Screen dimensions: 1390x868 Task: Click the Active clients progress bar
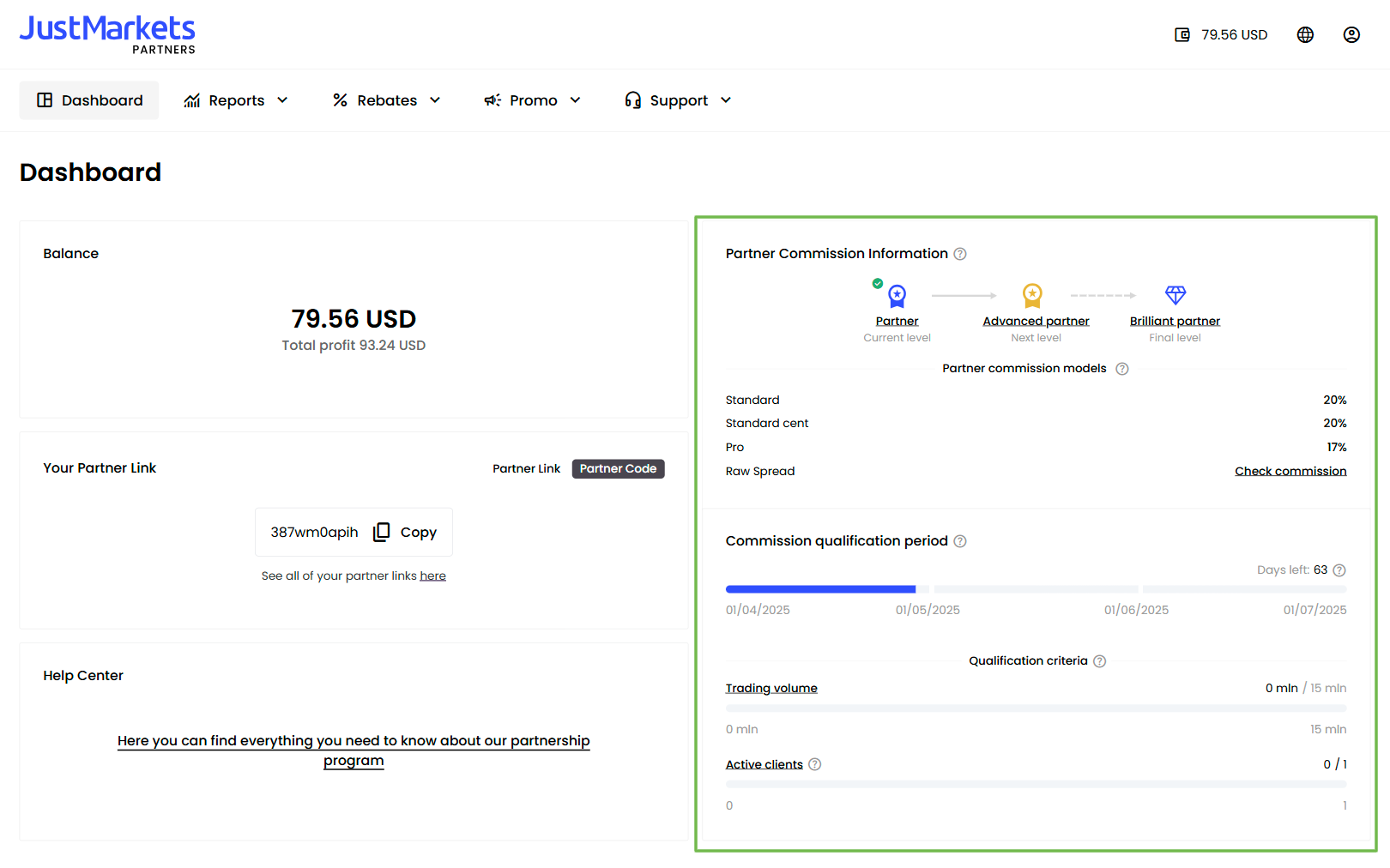point(1036,784)
